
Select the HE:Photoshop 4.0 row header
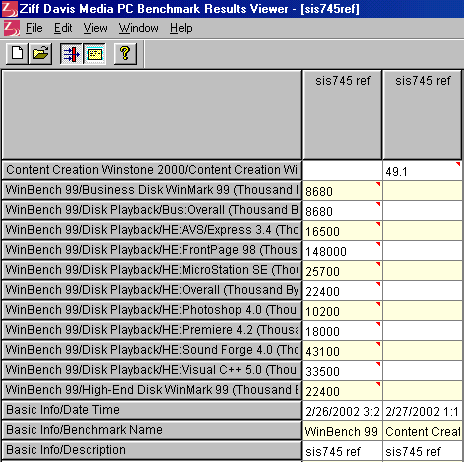152,310
